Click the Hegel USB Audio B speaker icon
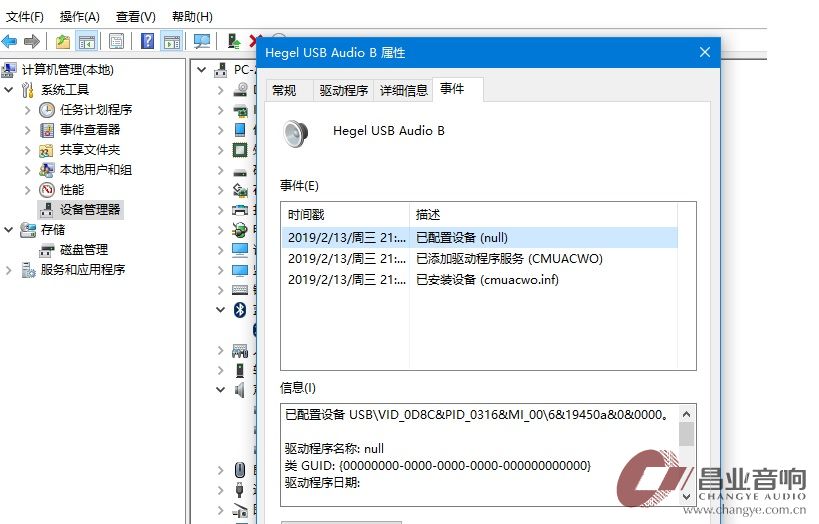The width and height of the screenshot is (819, 524). tap(296, 133)
